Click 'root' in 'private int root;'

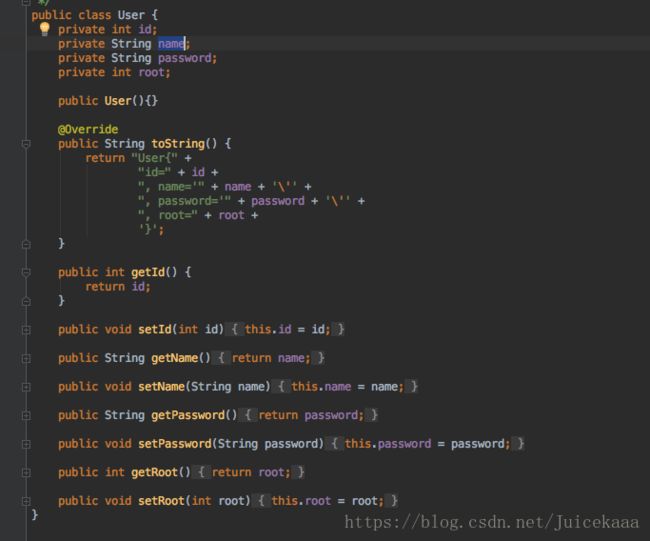click(x=151, y=73)
